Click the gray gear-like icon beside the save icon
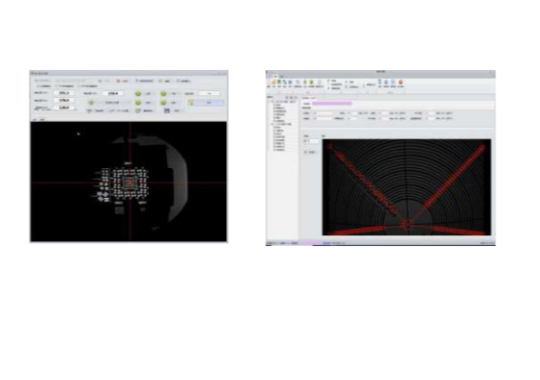 coord(138,111)
